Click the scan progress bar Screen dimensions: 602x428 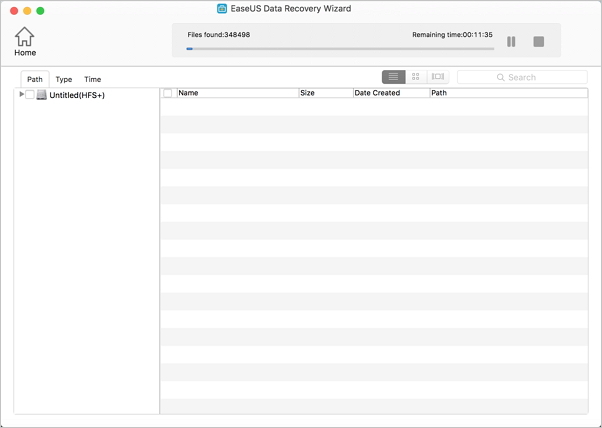(340, 49)
